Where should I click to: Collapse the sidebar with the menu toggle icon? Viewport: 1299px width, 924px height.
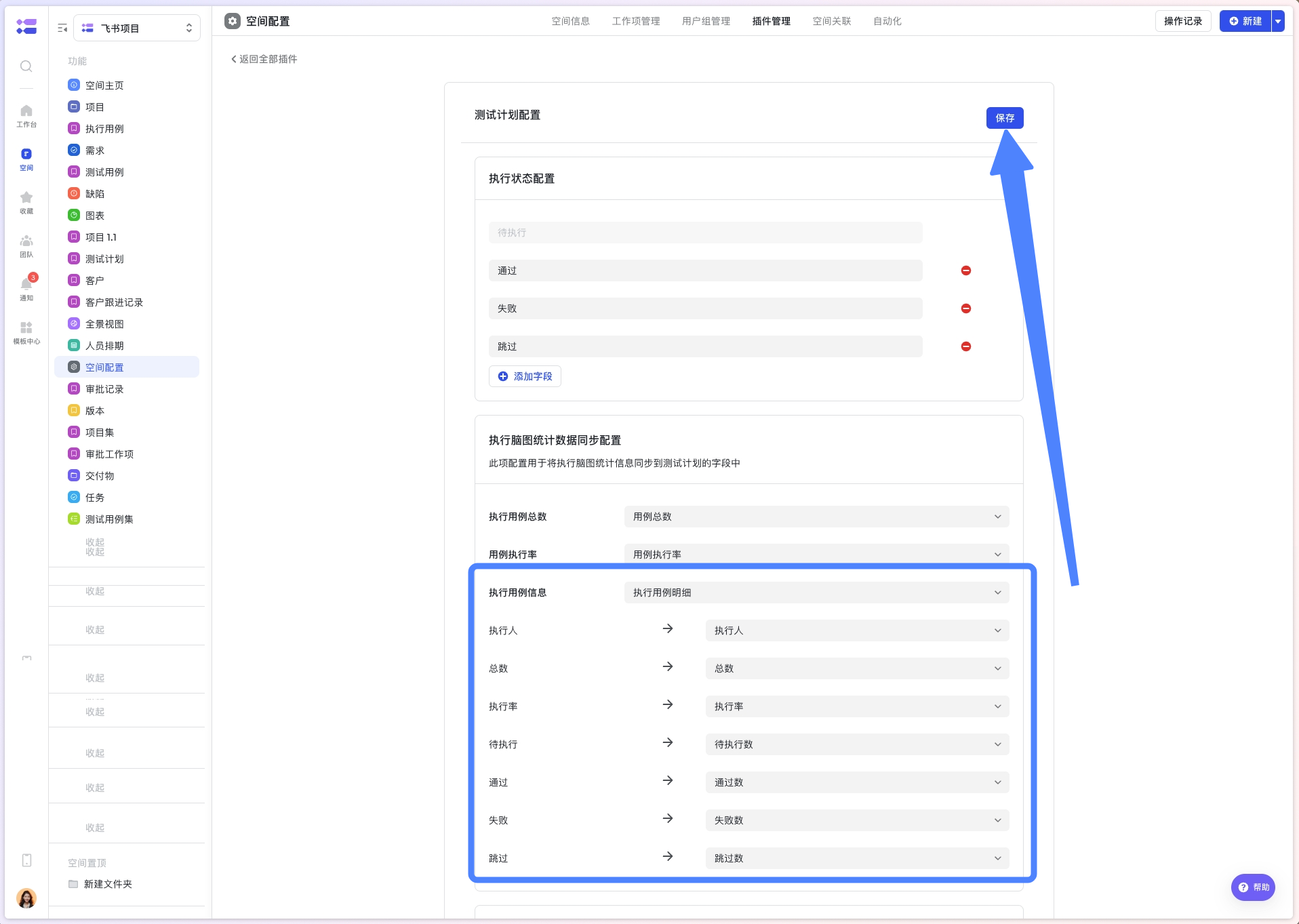[62, 28]
